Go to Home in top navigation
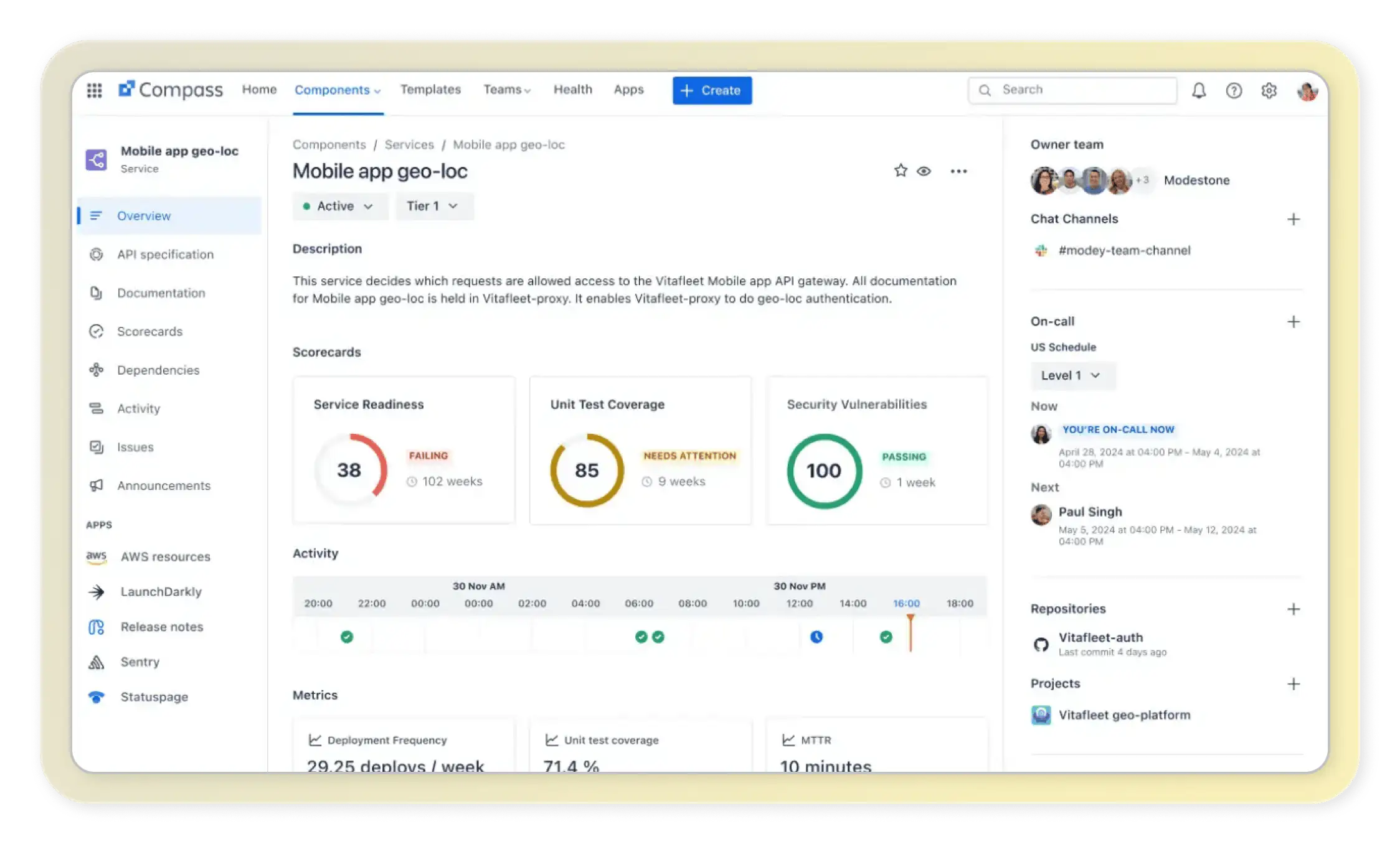The width and height of the screenshot is (1400, 844). (259, 90)
